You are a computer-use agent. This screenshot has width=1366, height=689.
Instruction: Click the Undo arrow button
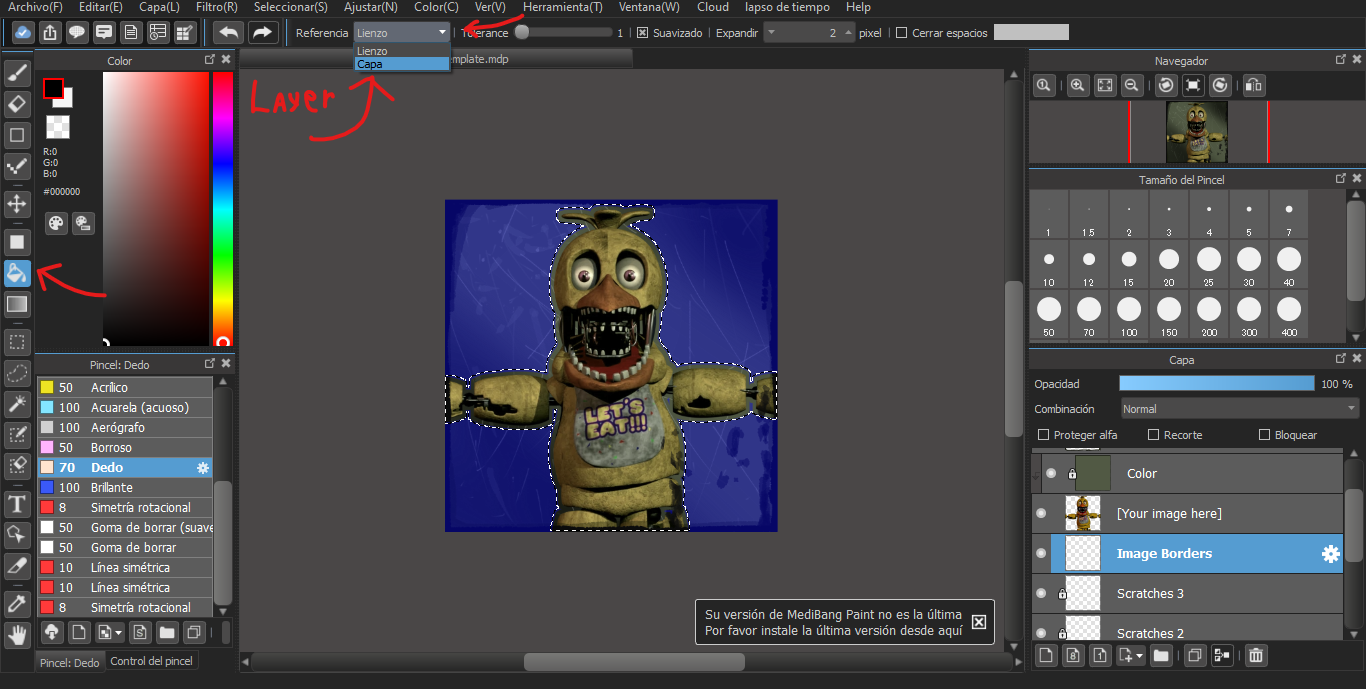tap(228, 32)
